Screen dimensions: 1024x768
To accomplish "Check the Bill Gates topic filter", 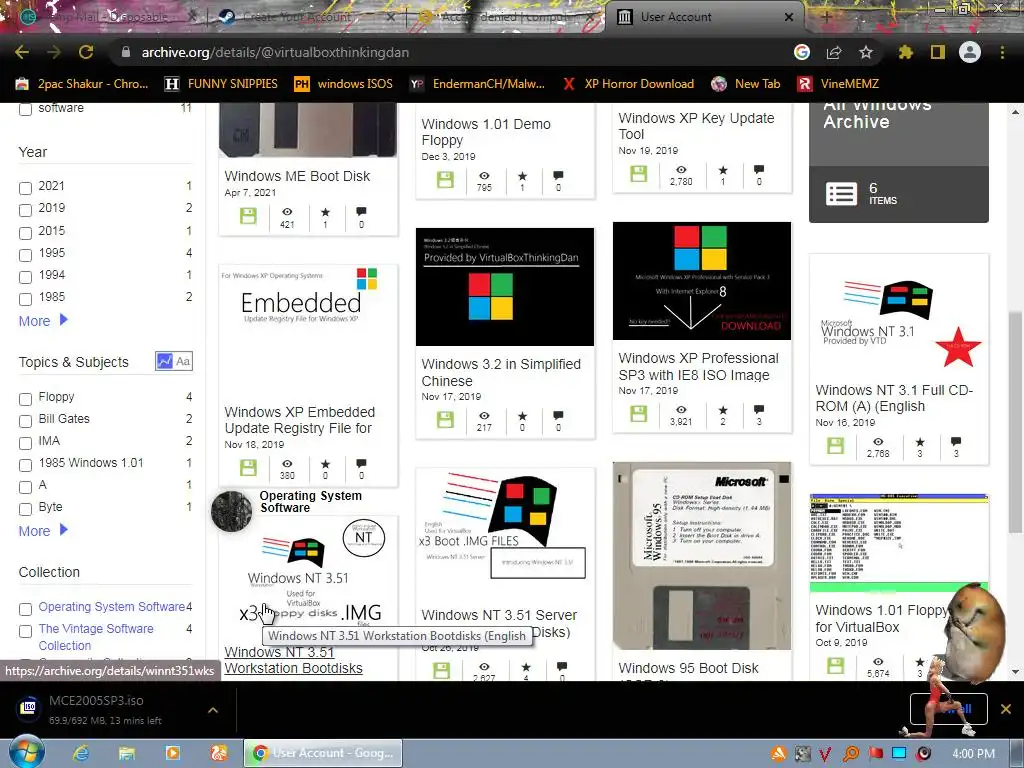I will point(25,421).
